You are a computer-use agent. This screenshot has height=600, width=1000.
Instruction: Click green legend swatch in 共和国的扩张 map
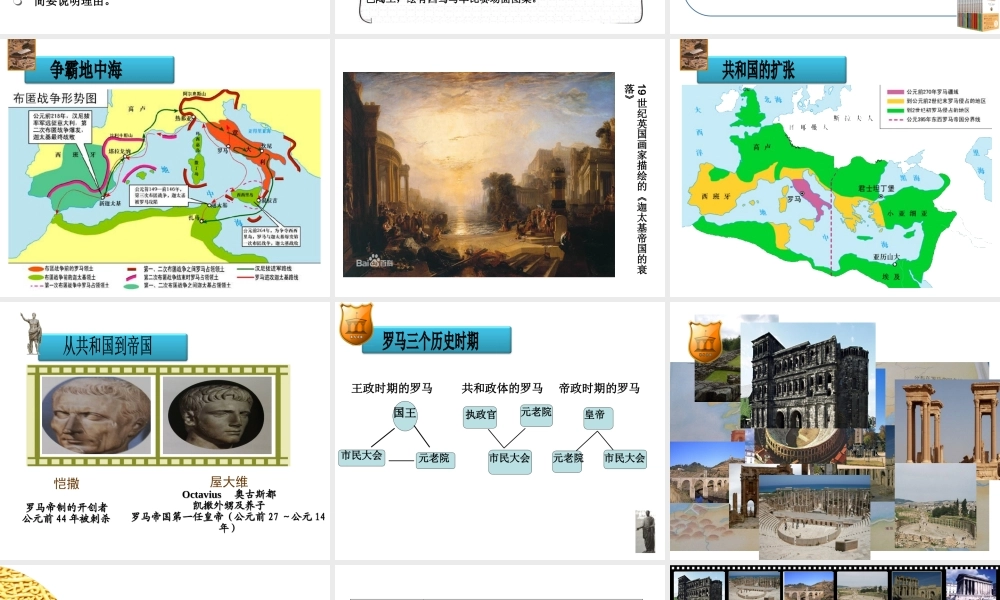[895, 110]
